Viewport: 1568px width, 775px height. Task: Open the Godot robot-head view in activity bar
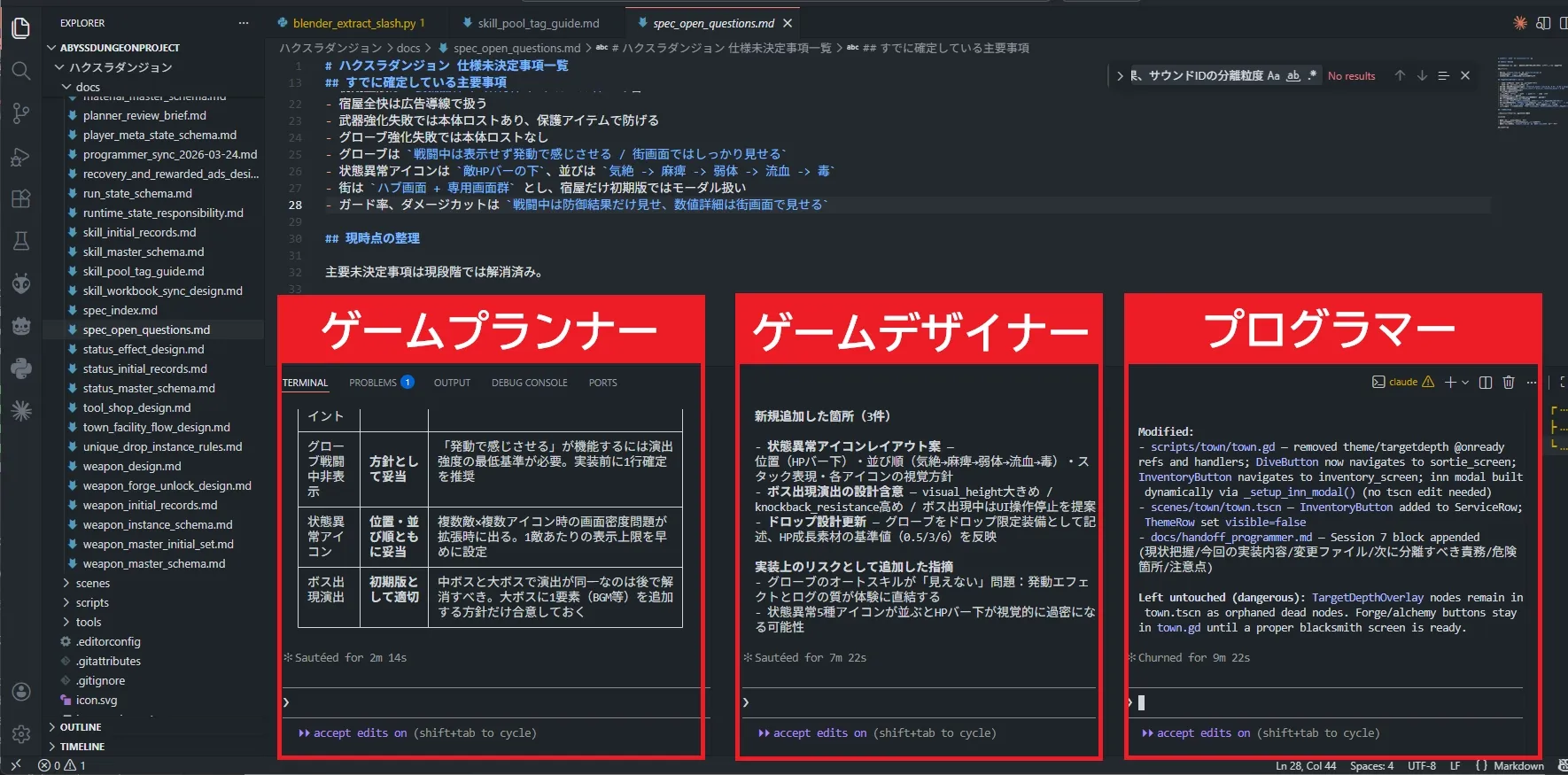coord(21,326)
